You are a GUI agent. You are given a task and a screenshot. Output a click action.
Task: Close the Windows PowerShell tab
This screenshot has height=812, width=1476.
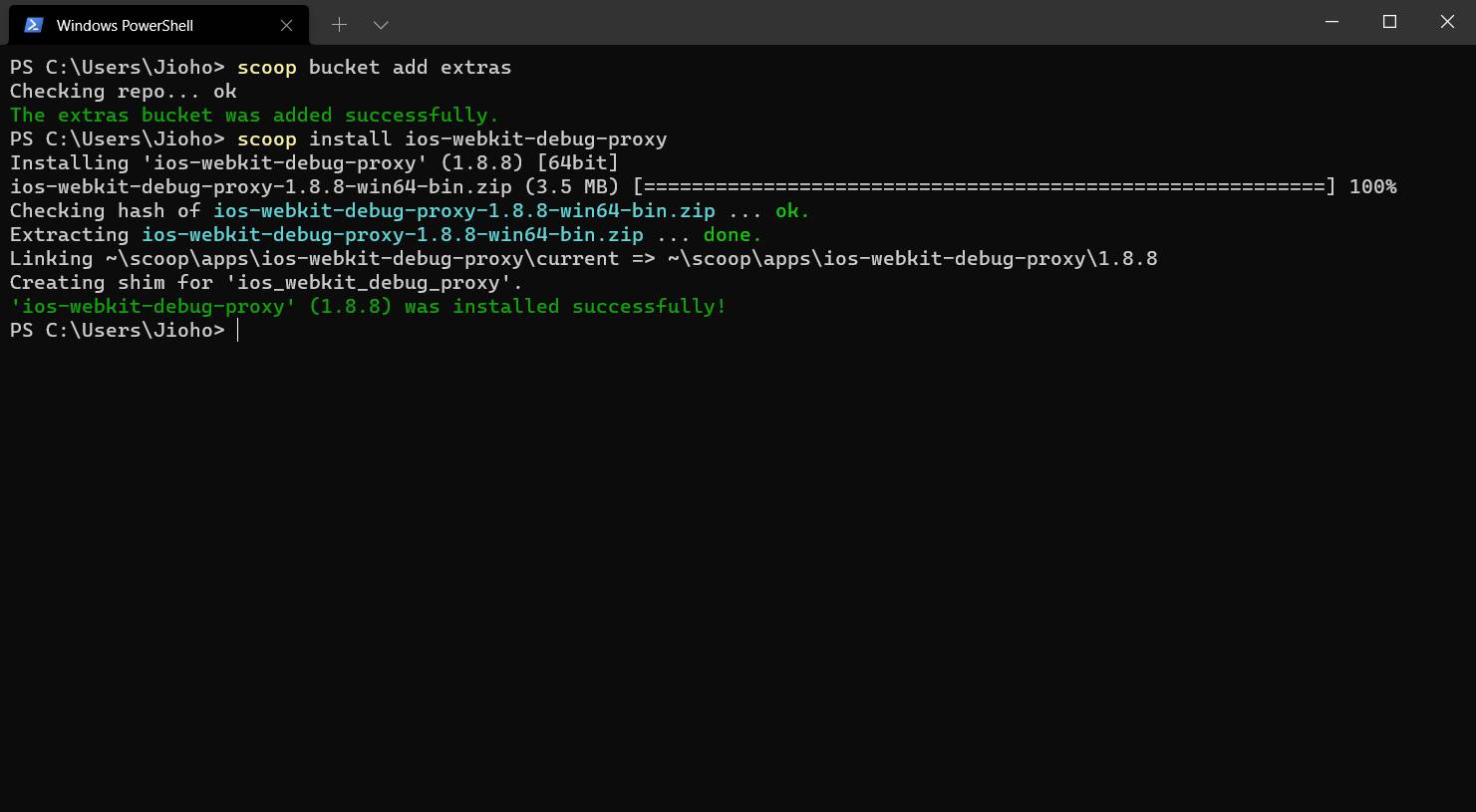click(x=287, y=25)
